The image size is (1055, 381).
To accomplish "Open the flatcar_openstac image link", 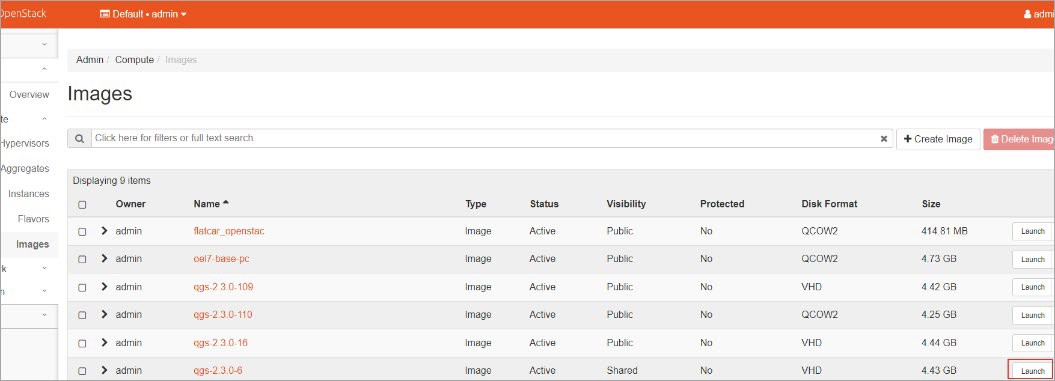I will [x=229, y=231].
